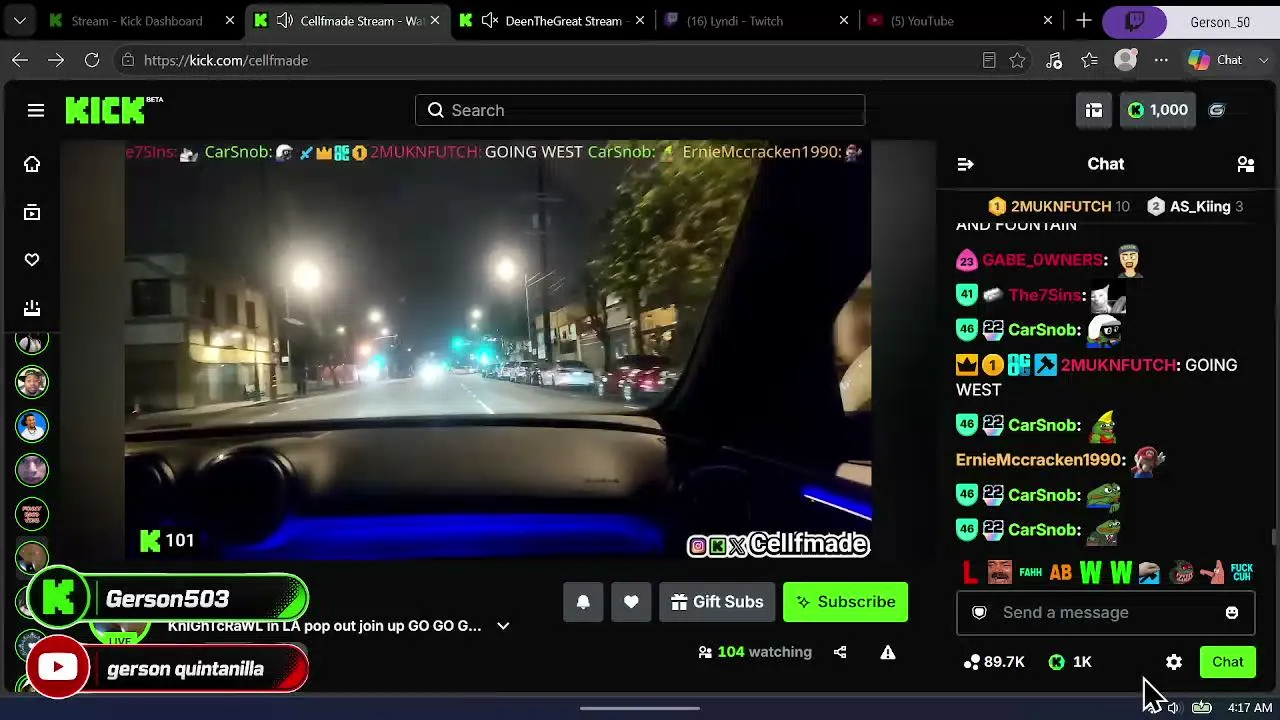Follow the channel with the heart button

pos(631,602)
